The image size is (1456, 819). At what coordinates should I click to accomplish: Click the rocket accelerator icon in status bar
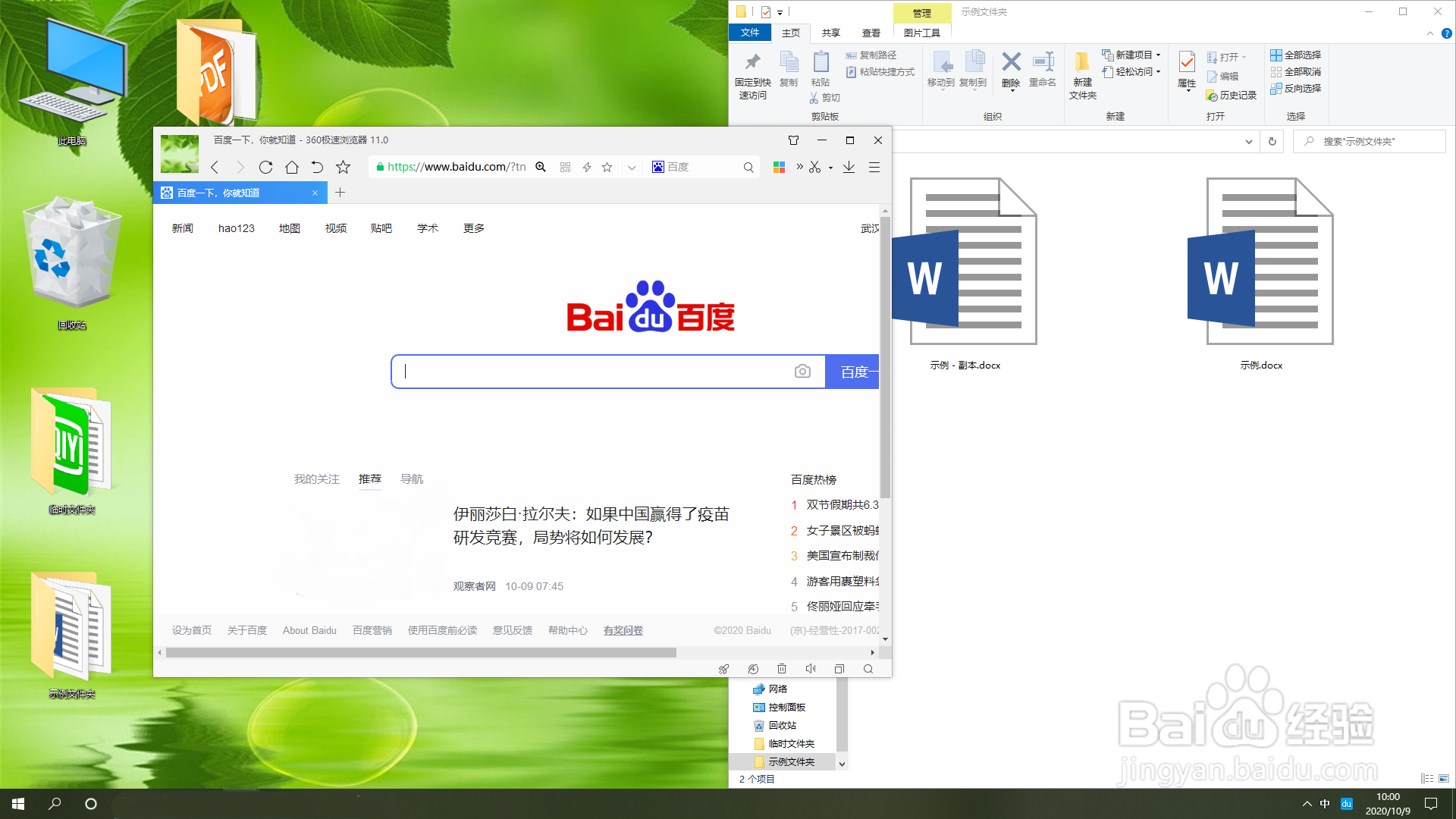pyautogui.click(x=723, y=669)
